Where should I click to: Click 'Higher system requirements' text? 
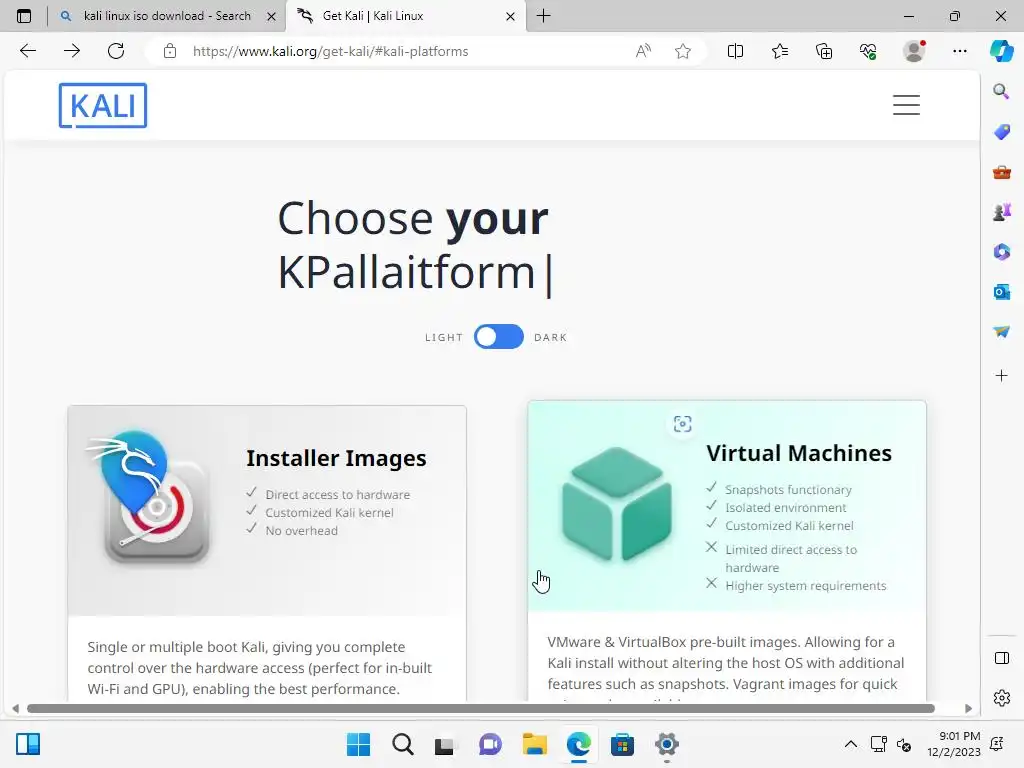805,586
